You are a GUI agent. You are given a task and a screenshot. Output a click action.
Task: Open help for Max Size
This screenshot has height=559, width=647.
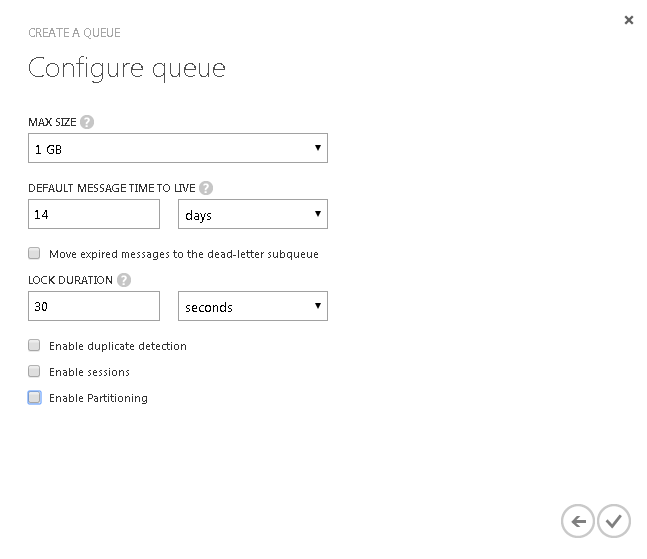(87, 122)
